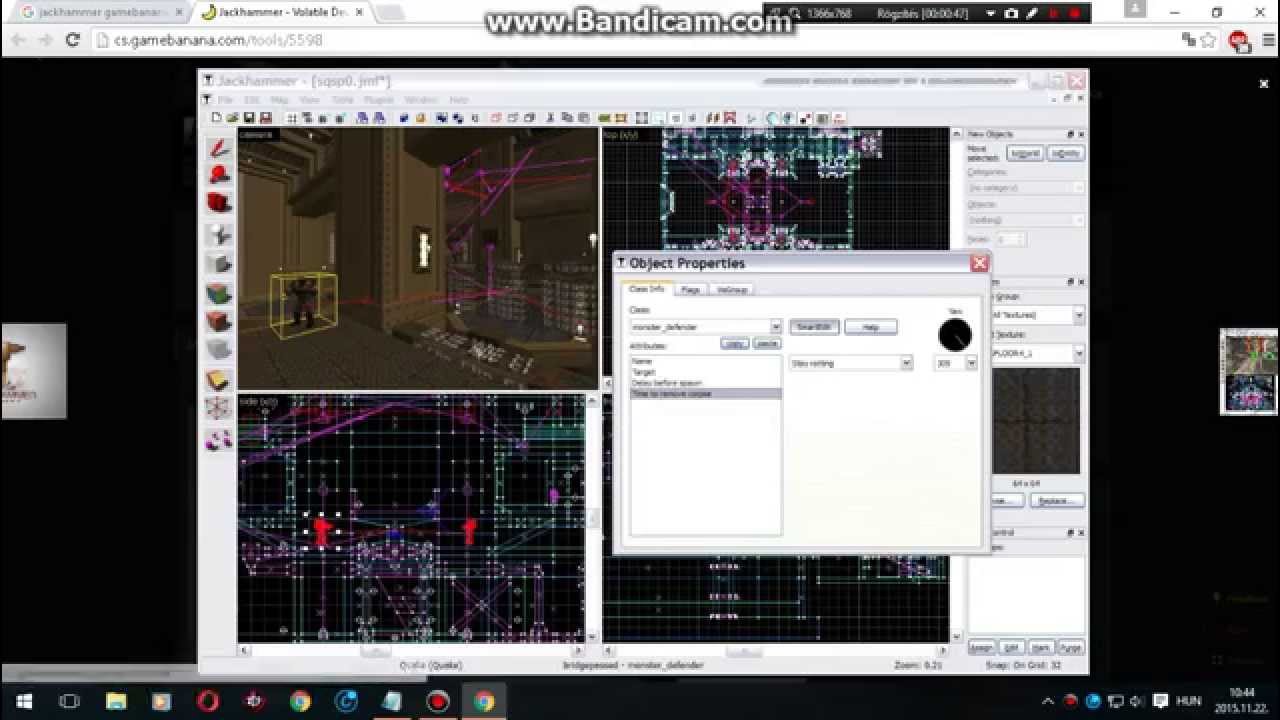Click the red-white texture toolbar icon
Screen dimensions: 1280x720
[730, 118]
